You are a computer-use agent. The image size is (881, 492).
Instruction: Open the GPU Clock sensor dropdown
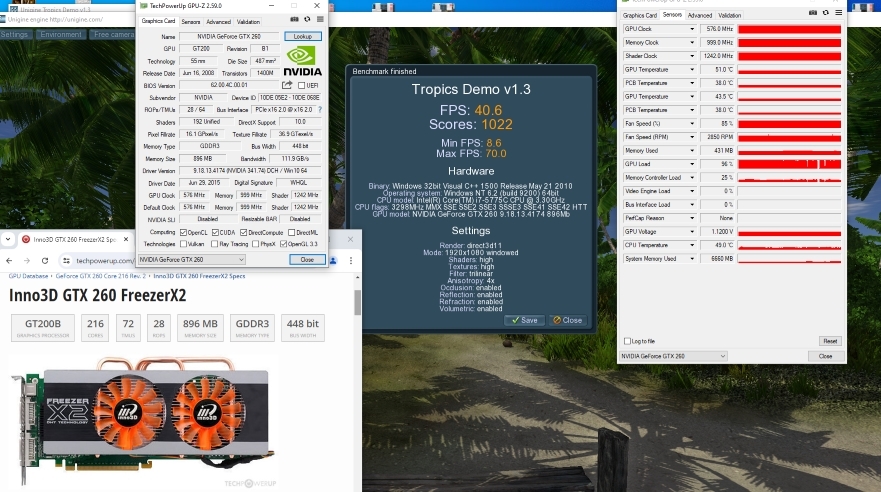point(692,29)
